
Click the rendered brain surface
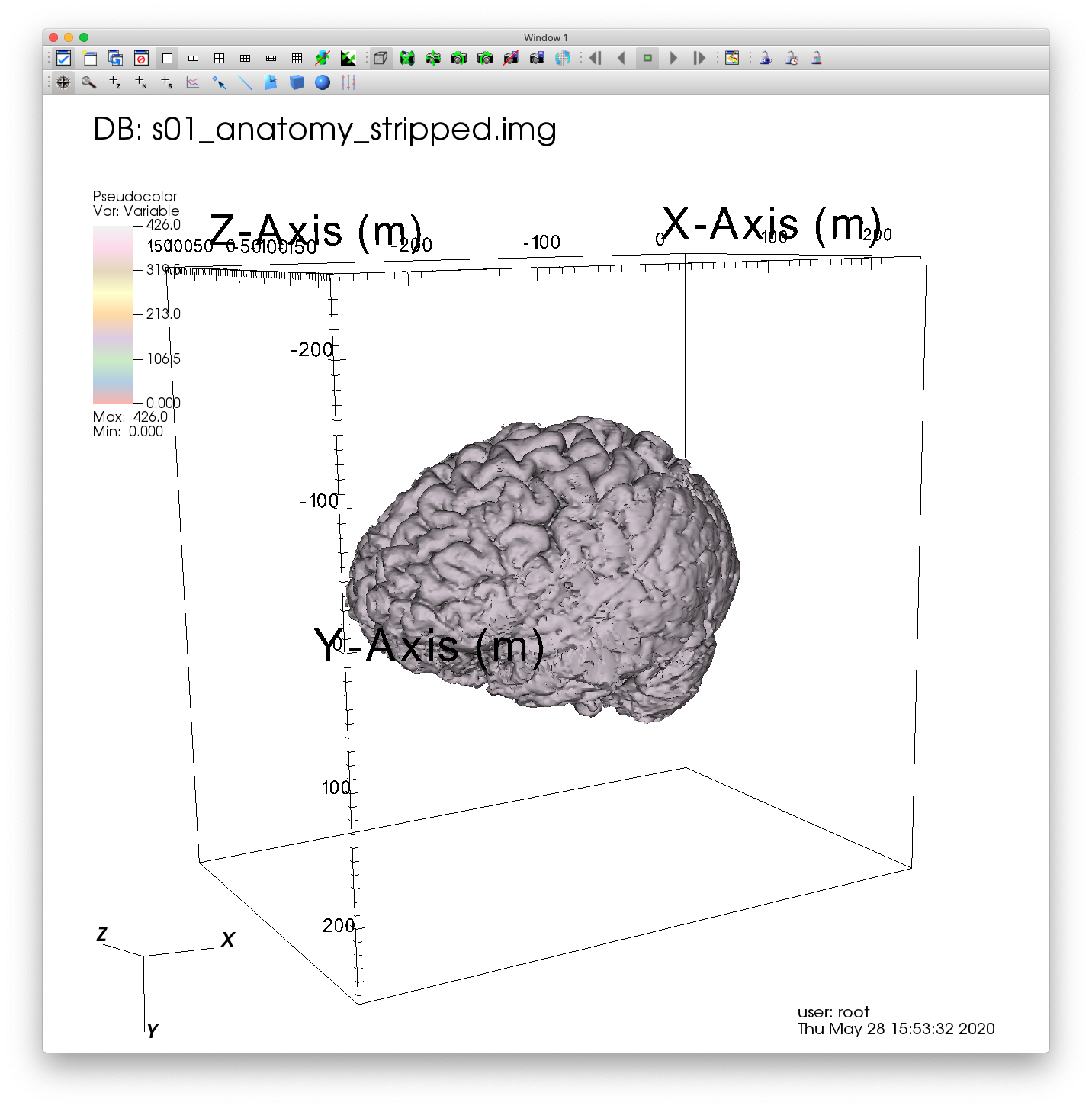point(543,568)
